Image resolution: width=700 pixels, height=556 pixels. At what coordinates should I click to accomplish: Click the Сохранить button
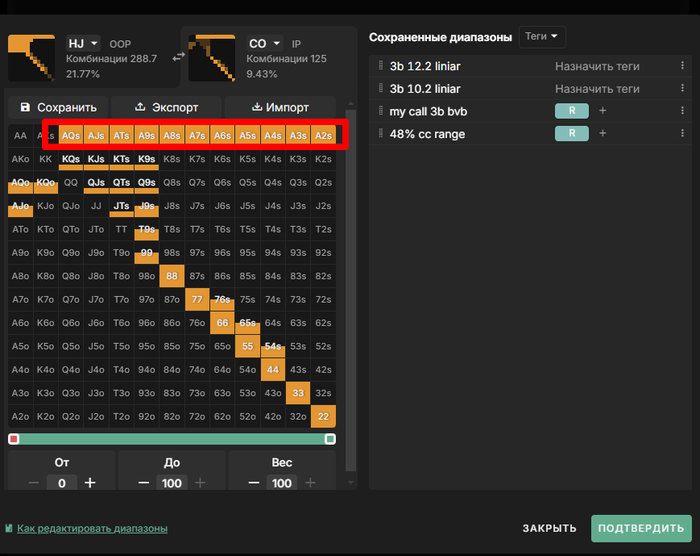coord(58,107)
